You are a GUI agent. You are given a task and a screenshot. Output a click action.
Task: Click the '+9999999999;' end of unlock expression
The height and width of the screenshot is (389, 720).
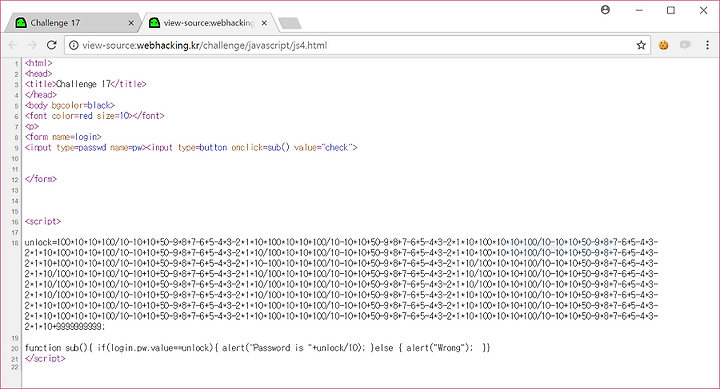(x=79, y=327)
